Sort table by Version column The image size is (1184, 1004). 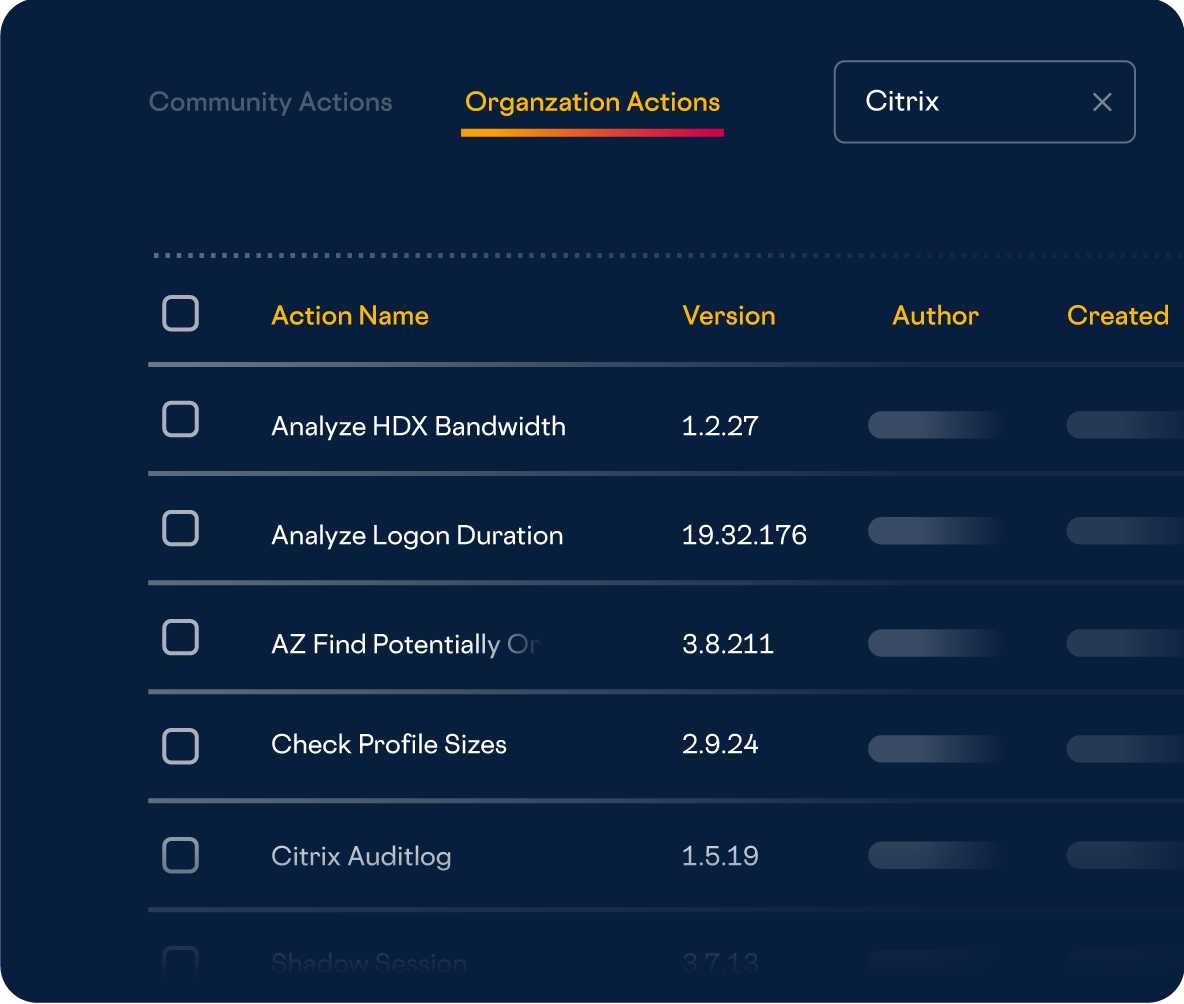point(728,316)
